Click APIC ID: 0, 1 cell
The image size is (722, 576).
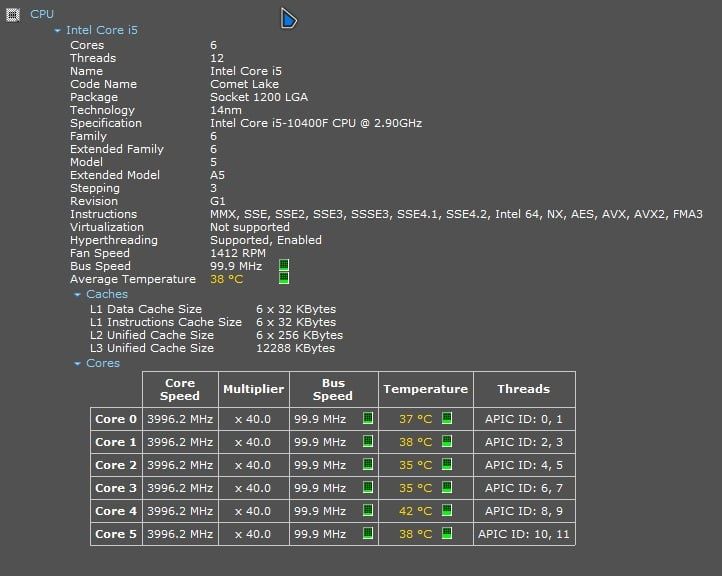pos(524,419)
